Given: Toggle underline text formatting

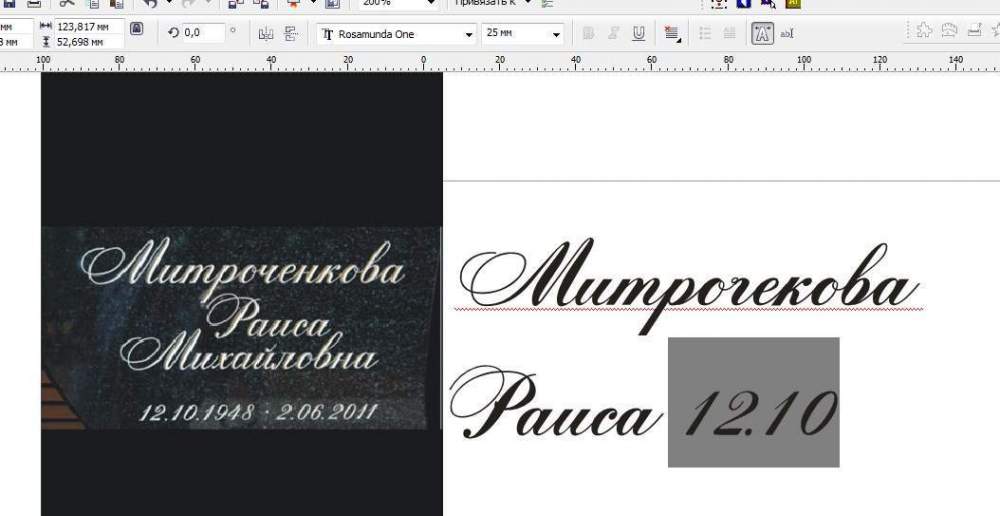Looking at the screenshot, I should pos(638,34).
